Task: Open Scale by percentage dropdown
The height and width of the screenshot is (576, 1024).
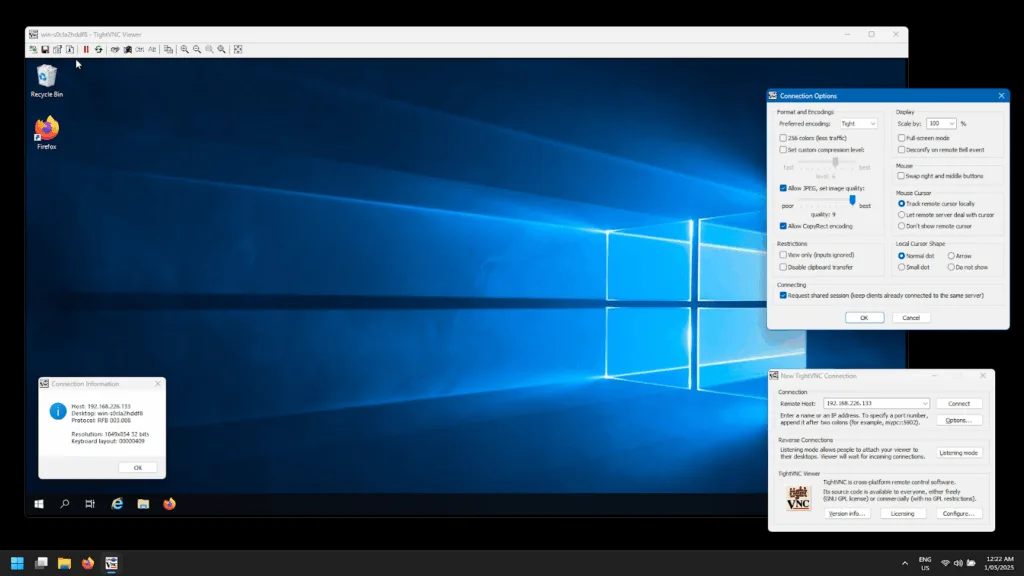Action: pyautogui.click(x=941, y=123)
